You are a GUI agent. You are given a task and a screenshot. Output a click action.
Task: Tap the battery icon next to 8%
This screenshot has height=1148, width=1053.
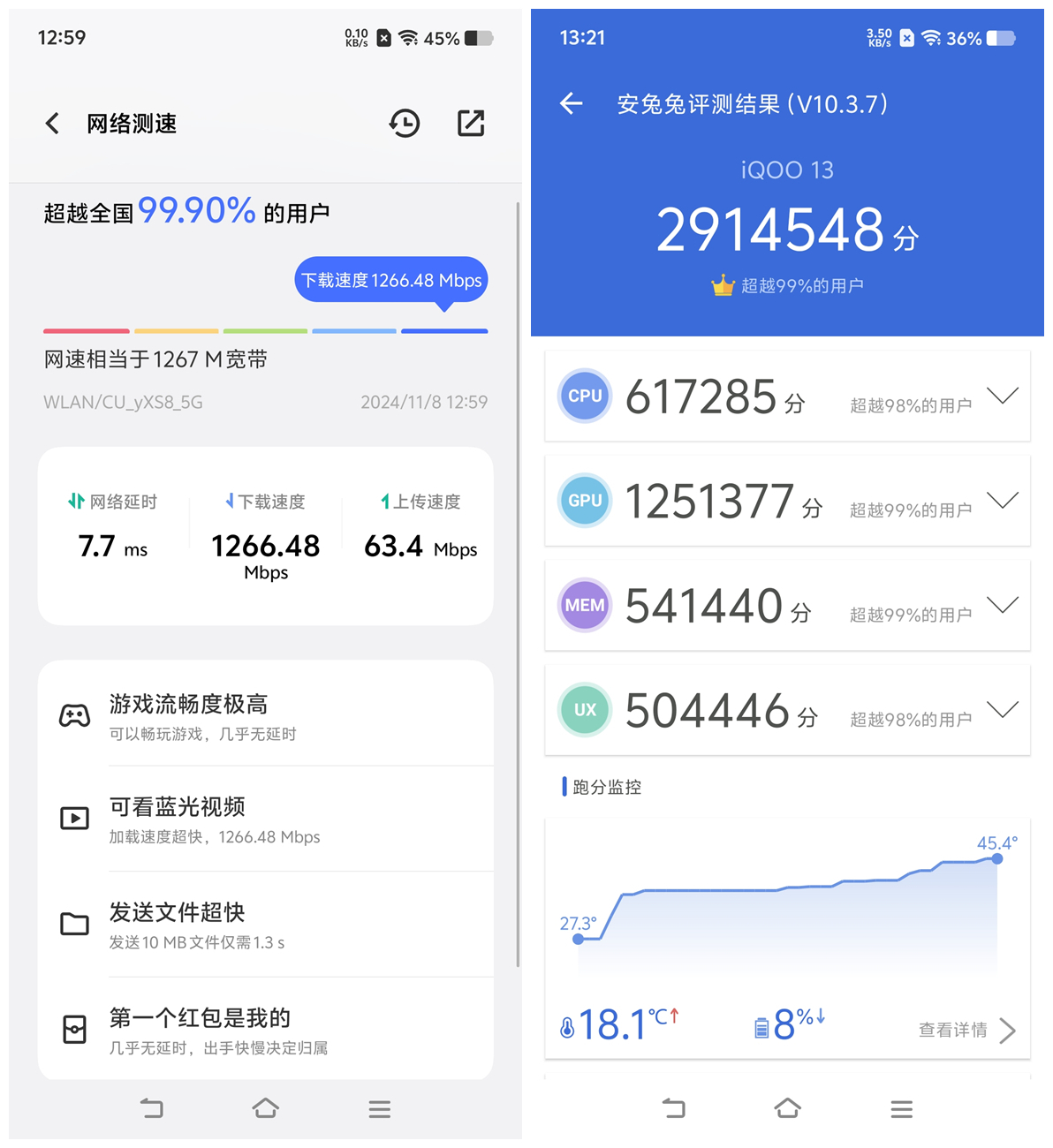[x=761, y=1028]
